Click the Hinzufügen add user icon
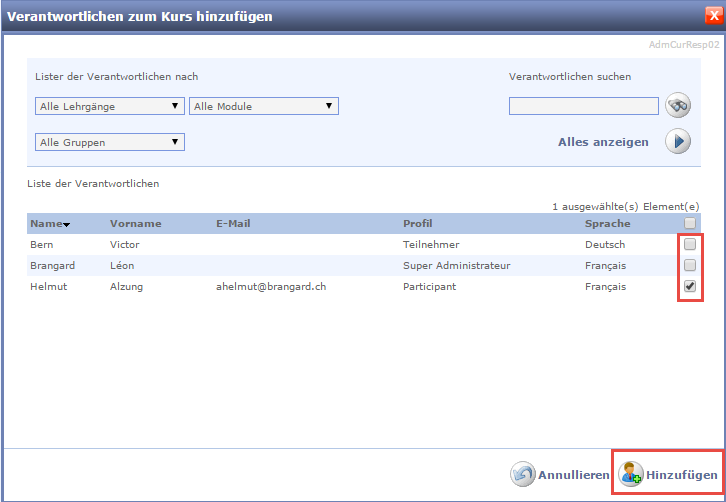Image resolution: width=726 pixels, height=502 pixels. point(631,474)
